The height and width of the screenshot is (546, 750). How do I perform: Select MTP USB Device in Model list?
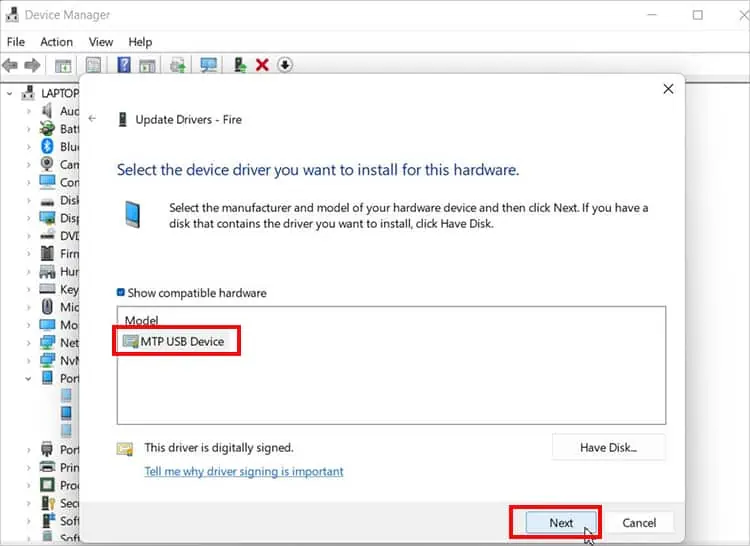tap(174, 341)
